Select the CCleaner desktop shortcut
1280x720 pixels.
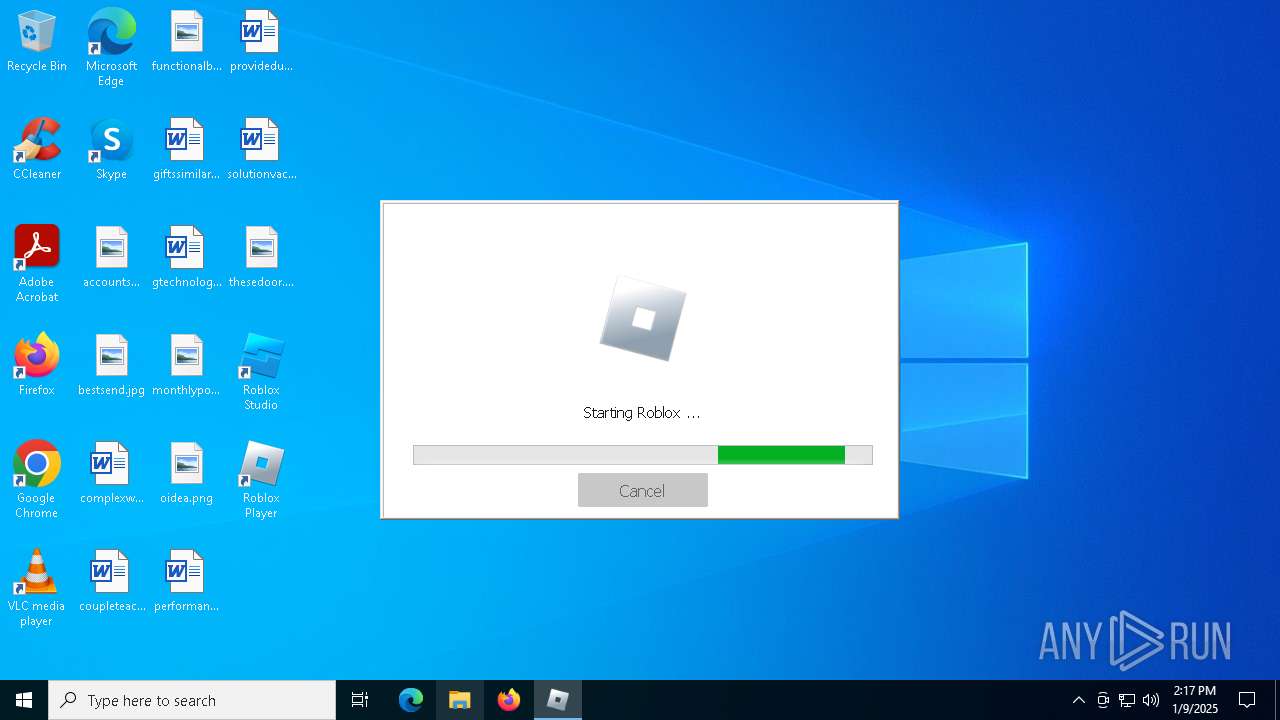pyautogui.click(x=37, y=150)
